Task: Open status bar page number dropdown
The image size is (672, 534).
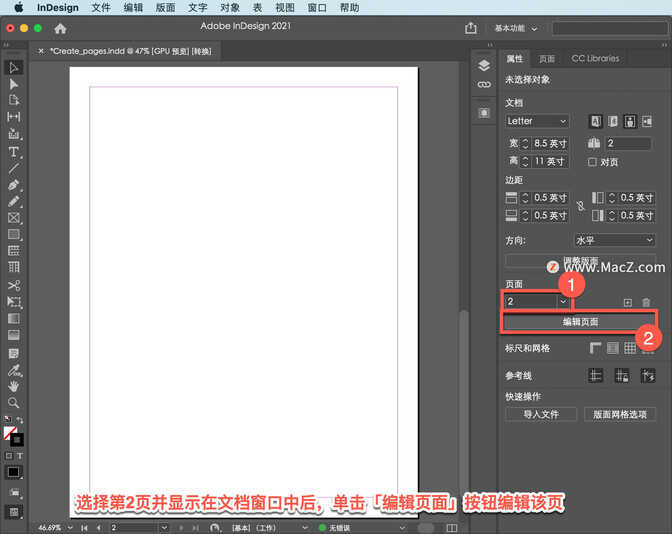Action: 164,528
